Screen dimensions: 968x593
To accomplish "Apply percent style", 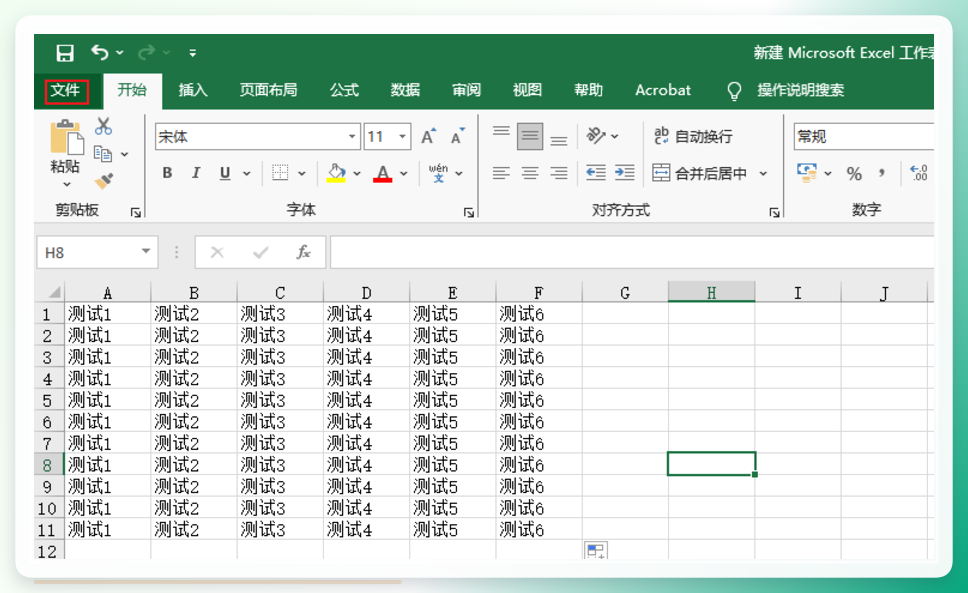I will (854, 174).
